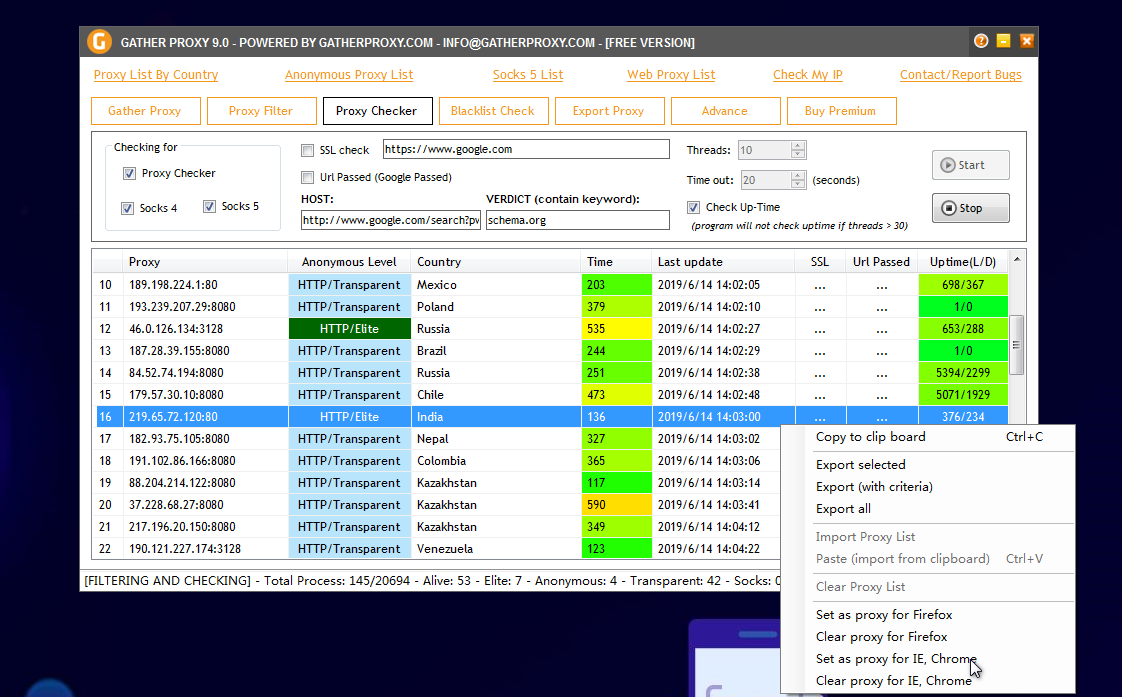
Task: Click the scrollbar up arrow in proxy list
Action: click(1017, 259)
